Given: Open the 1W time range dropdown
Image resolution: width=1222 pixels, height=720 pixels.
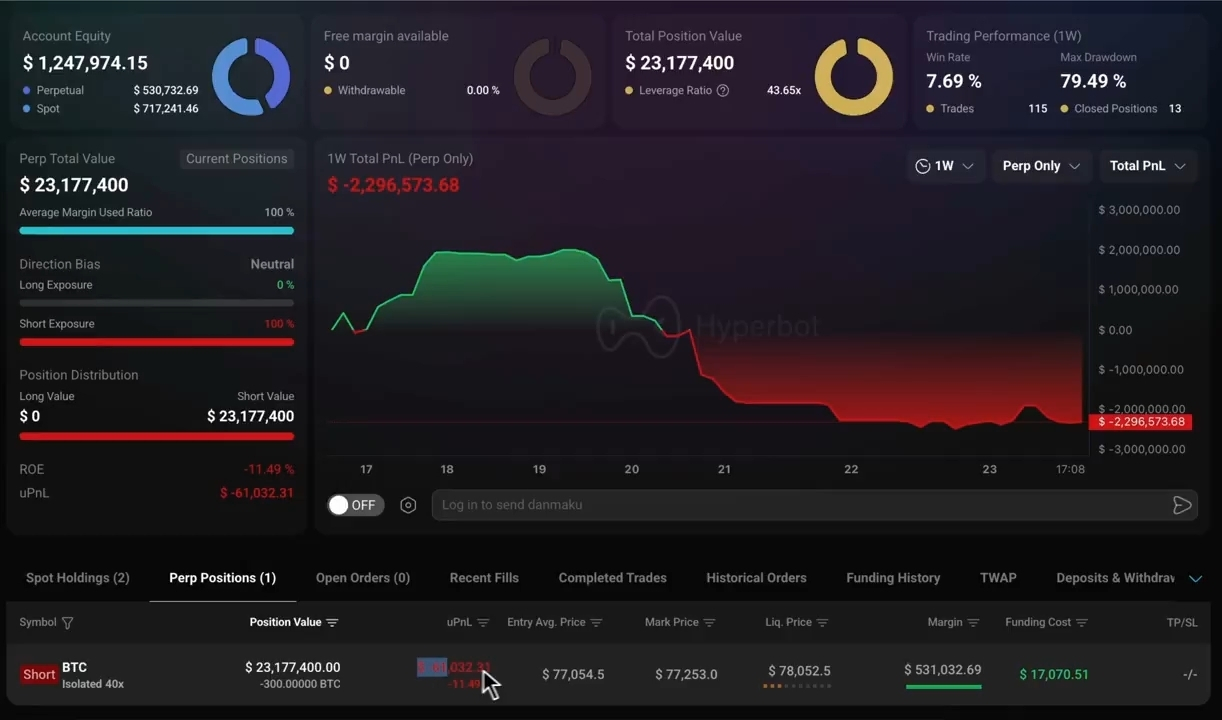Looking at the screenshot, I should pos(945,166).
